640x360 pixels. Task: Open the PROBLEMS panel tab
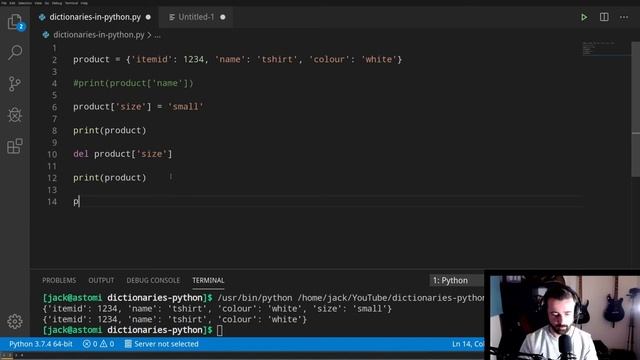coord(59,280)
